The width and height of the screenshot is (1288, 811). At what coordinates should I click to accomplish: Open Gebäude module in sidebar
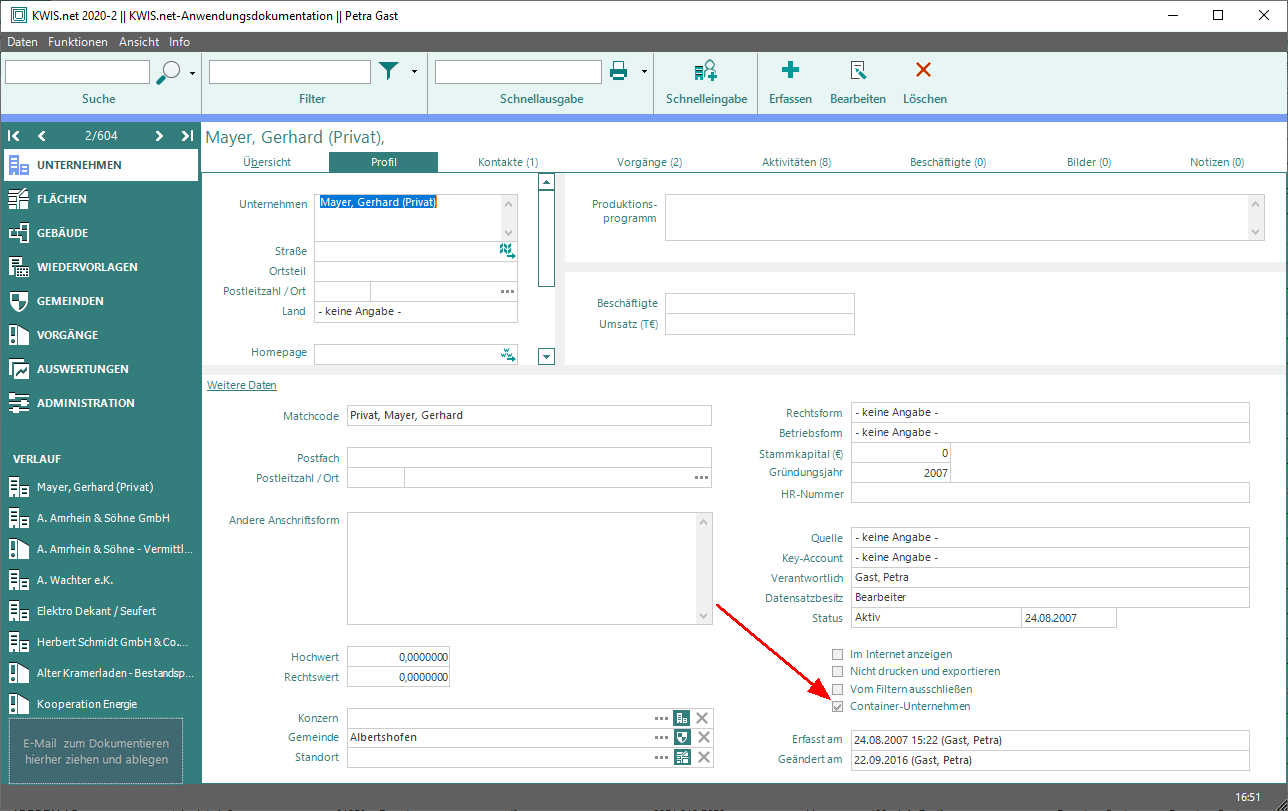pos(100,233)
